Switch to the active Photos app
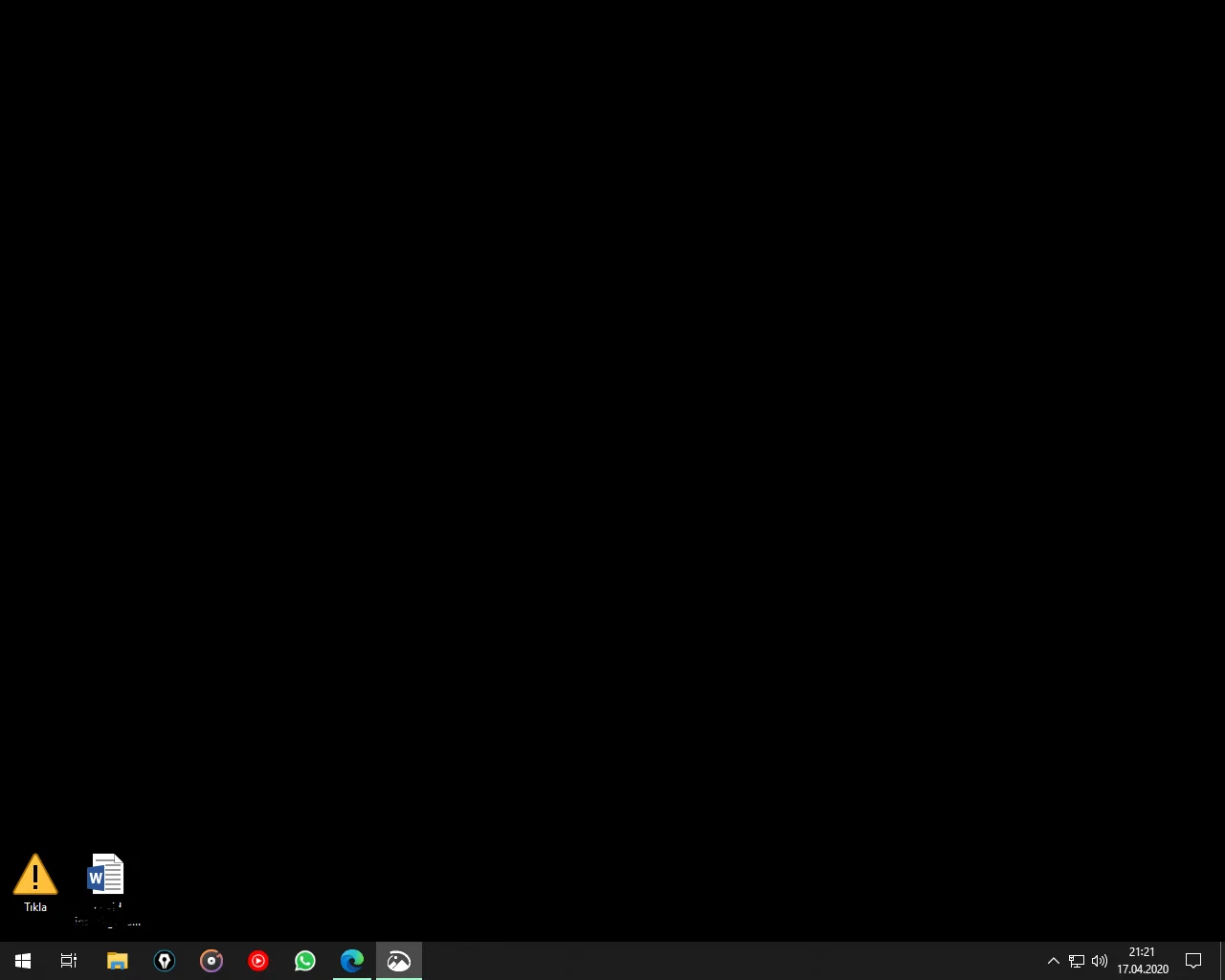 (398, 961)
